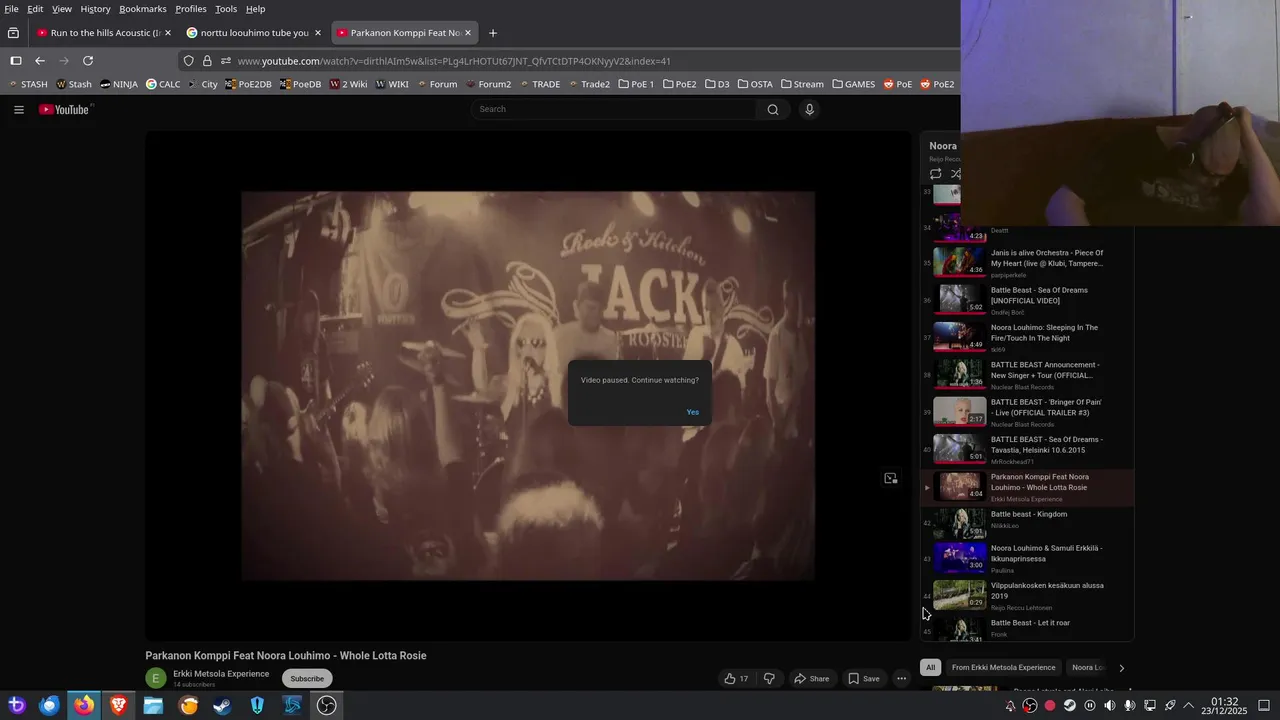Expand the PoE 1 bookmarks folder

(636, 84)
